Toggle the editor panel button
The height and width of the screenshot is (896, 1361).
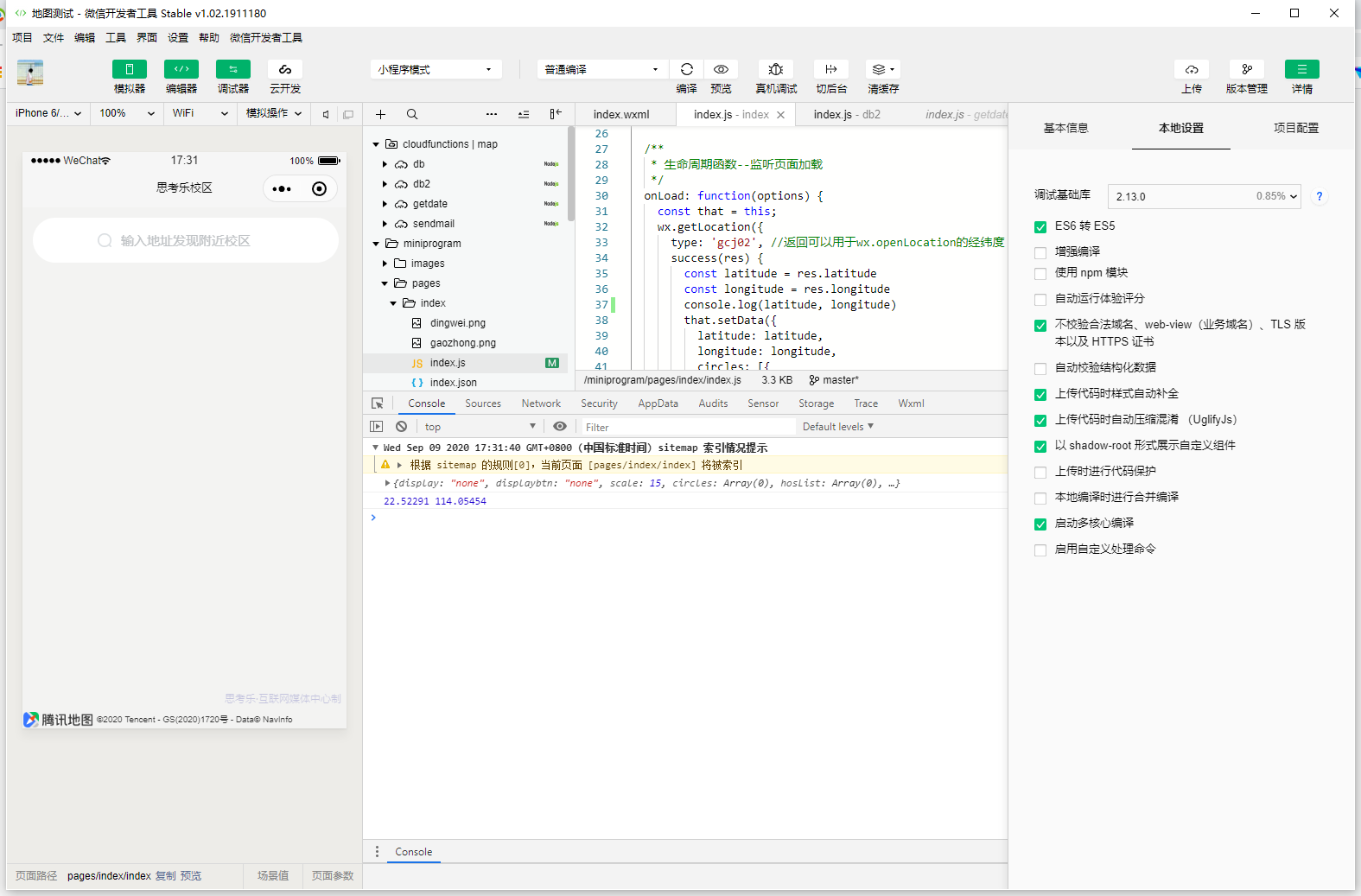pos(181,69)
